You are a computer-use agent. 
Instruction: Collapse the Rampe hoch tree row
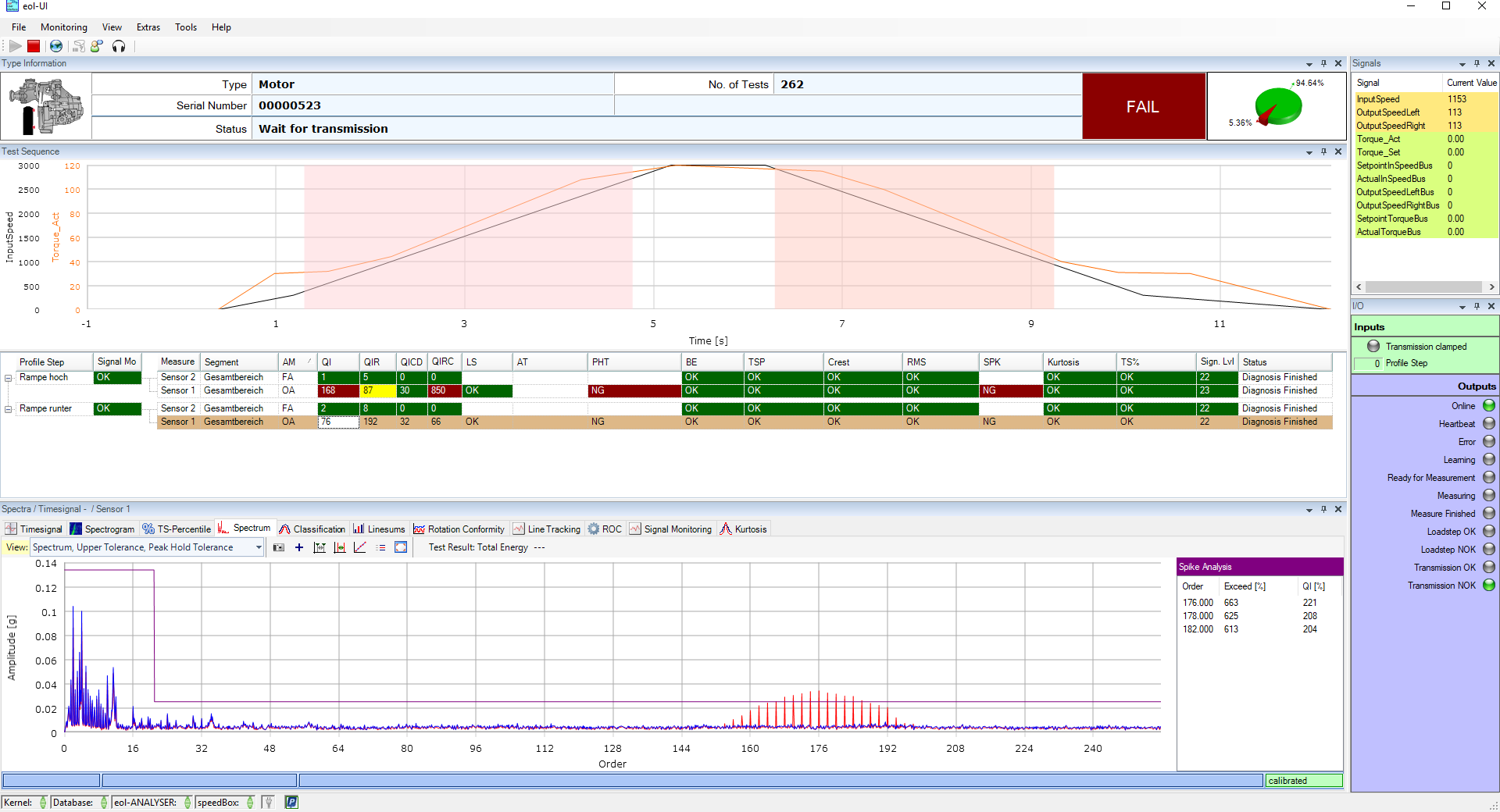9,378
